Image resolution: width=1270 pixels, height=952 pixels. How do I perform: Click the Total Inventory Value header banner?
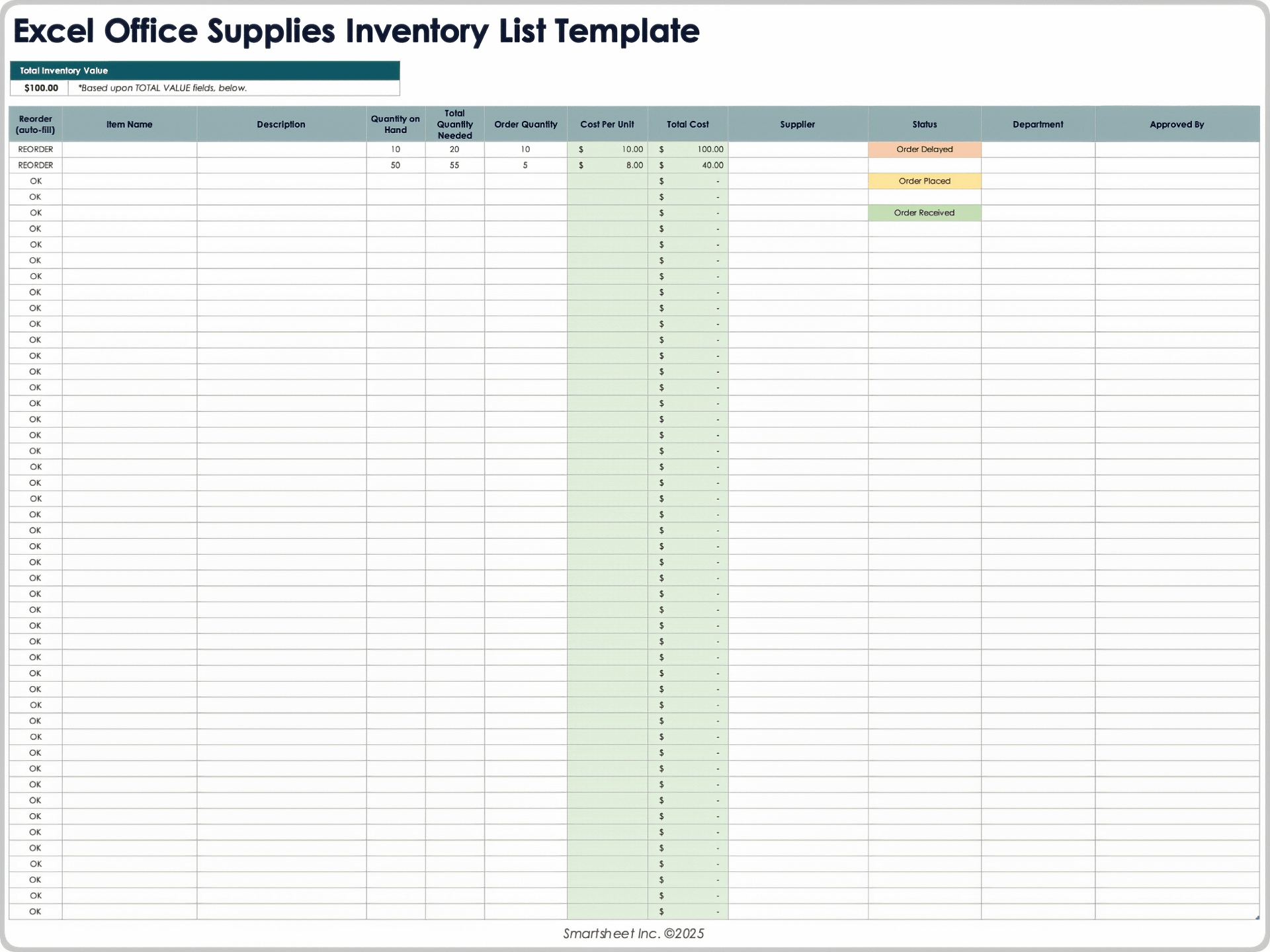point(204,70)
